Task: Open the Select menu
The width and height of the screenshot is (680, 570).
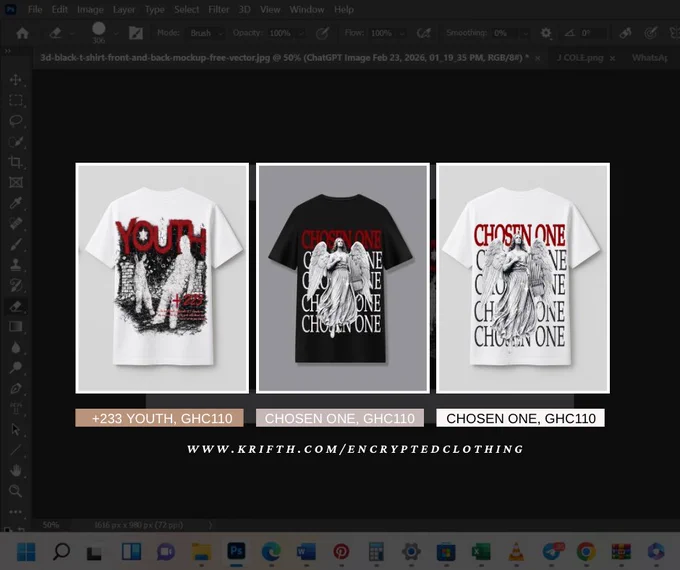Action: click(x=186, y=10)
